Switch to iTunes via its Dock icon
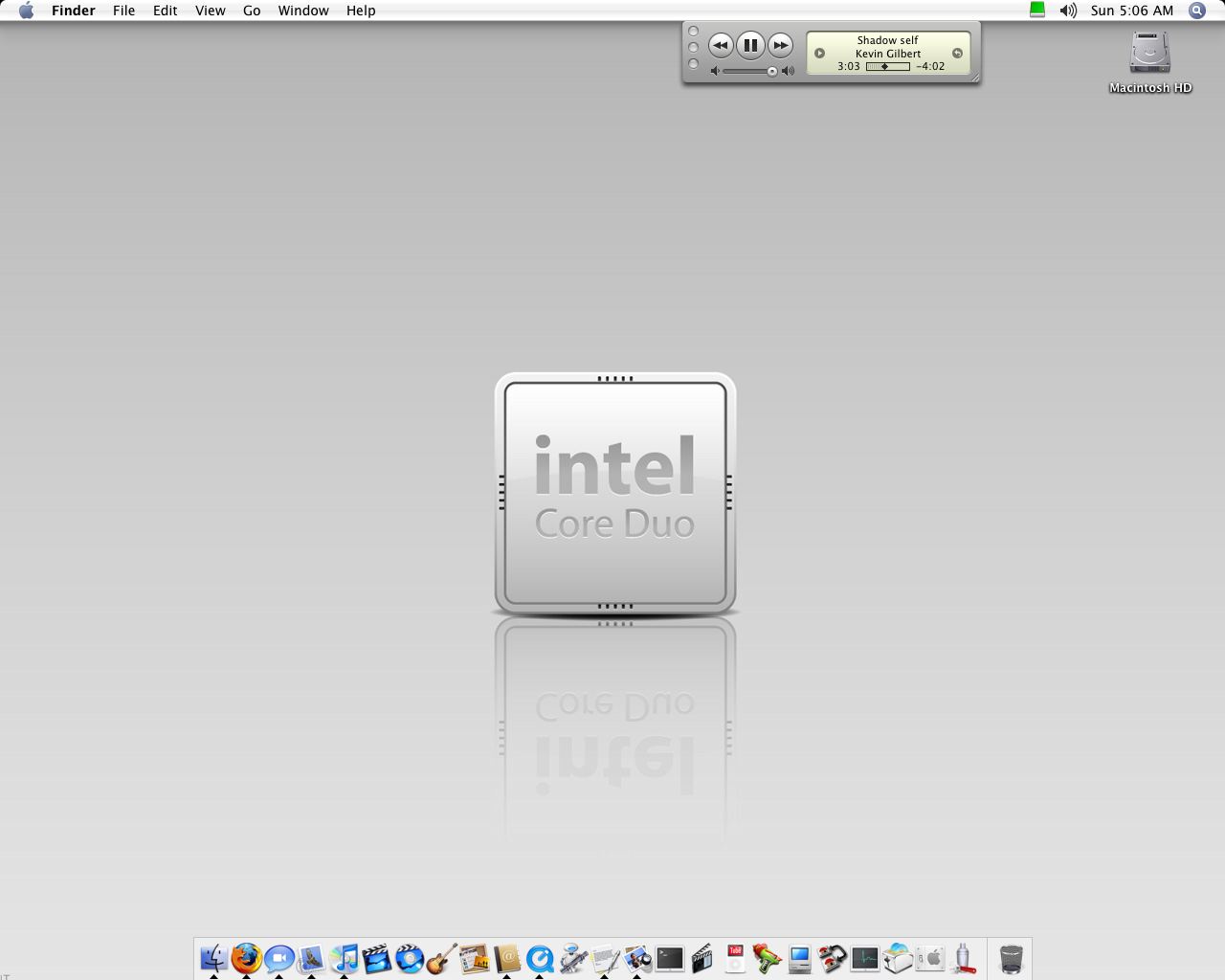Image resolution: width=1225 pixels, height=980 pixels. [344, 957]
